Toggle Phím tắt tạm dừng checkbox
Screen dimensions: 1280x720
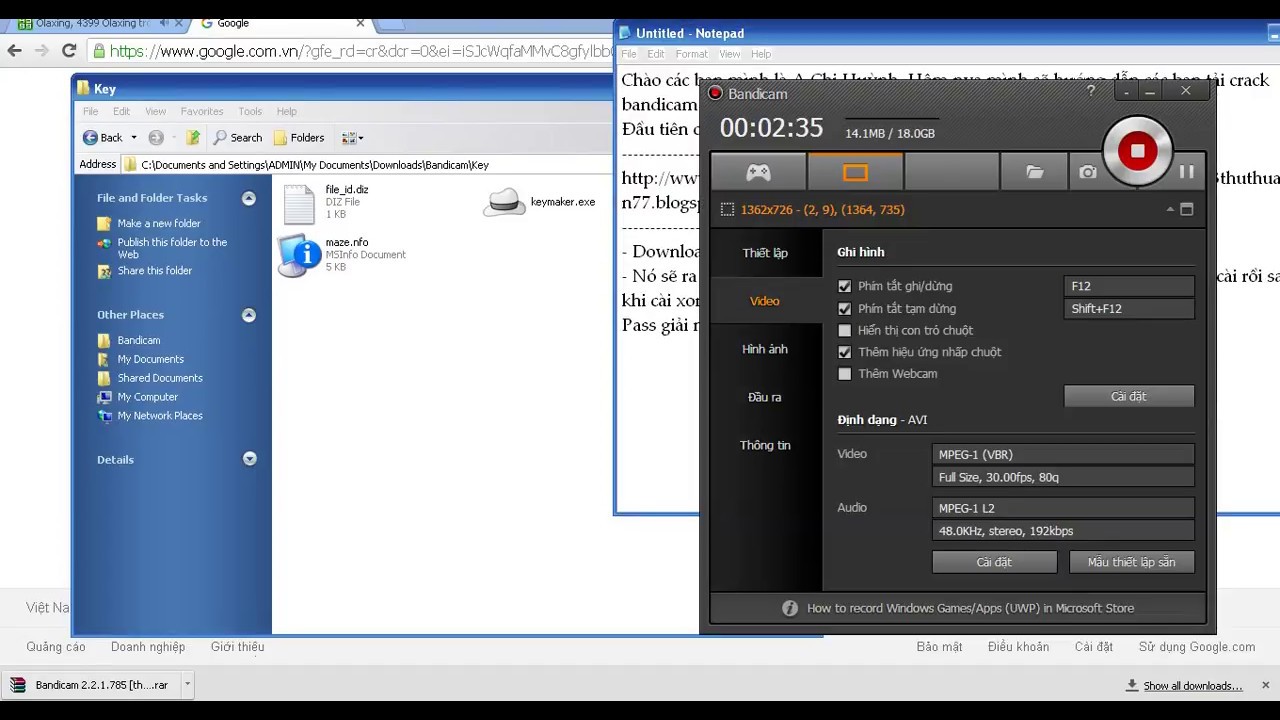[845, 308]
